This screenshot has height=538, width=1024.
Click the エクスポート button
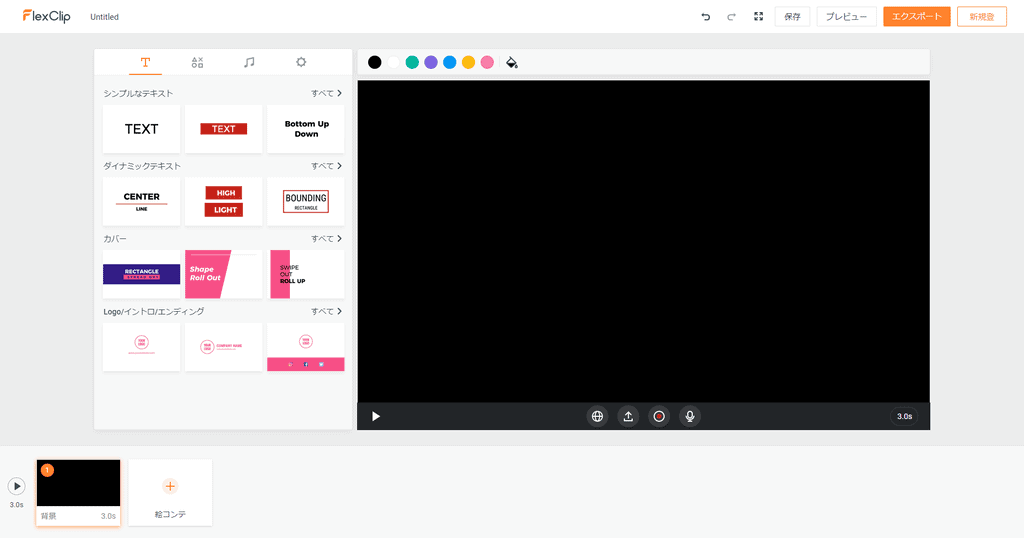pos(916,17)
